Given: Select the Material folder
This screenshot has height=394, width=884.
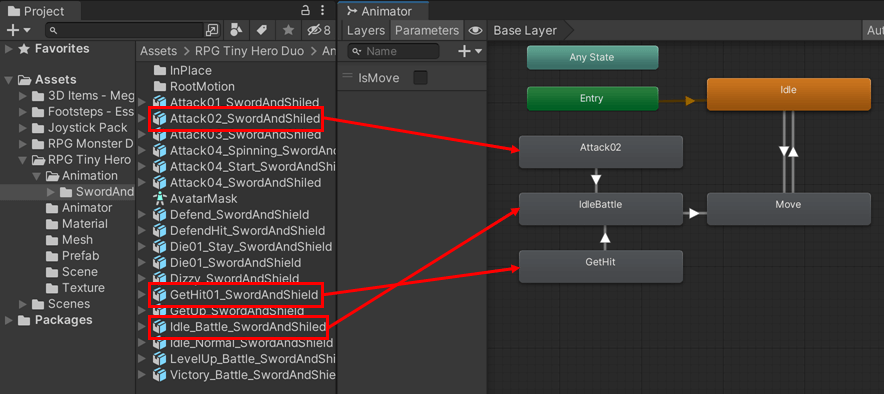Looking at the screenshot, I should (77, 224).
